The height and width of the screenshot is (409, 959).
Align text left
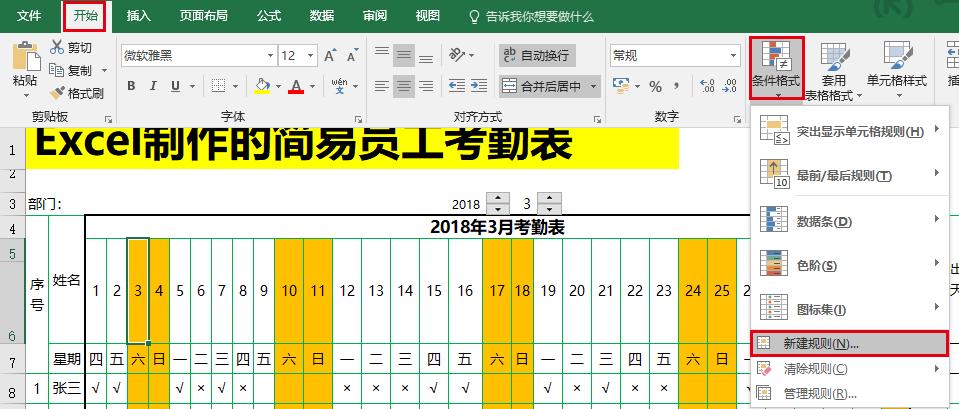tap(382, 86)
